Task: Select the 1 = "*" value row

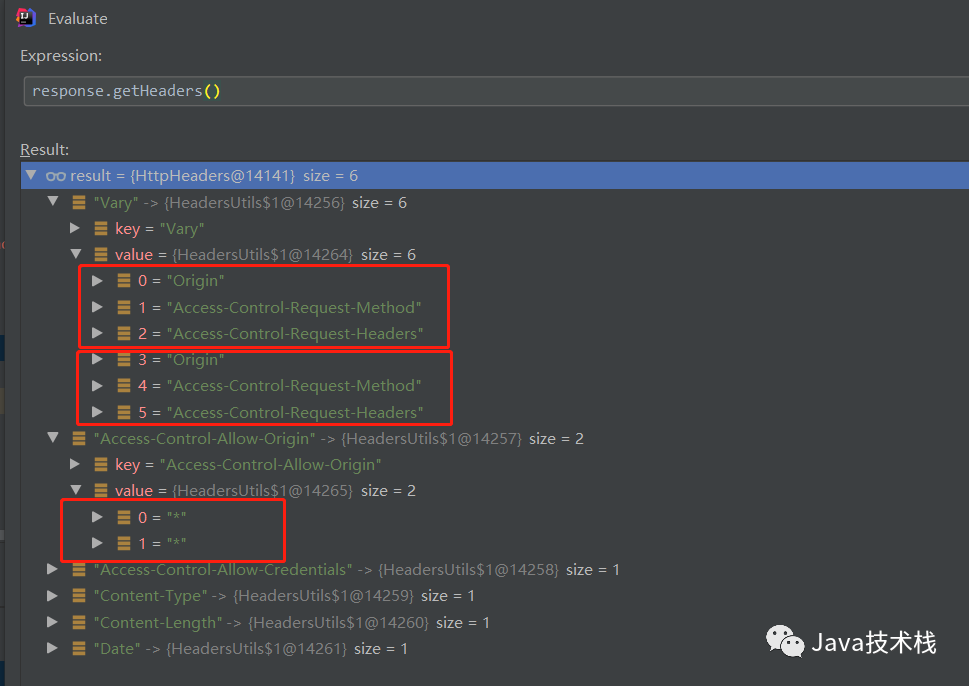Action: click(162, 543)
